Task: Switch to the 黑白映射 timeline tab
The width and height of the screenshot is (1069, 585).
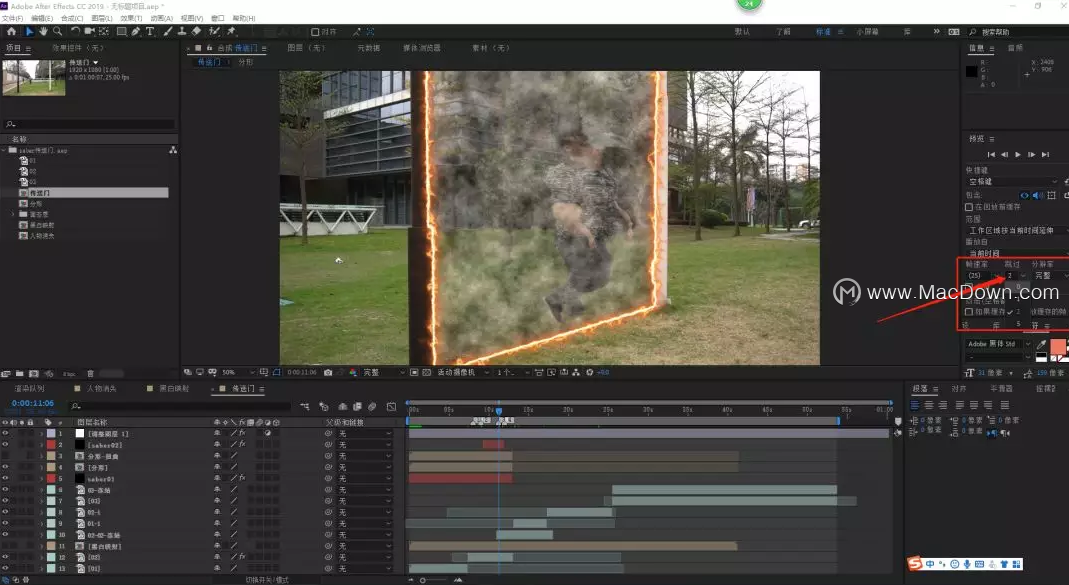Action: 170,388
